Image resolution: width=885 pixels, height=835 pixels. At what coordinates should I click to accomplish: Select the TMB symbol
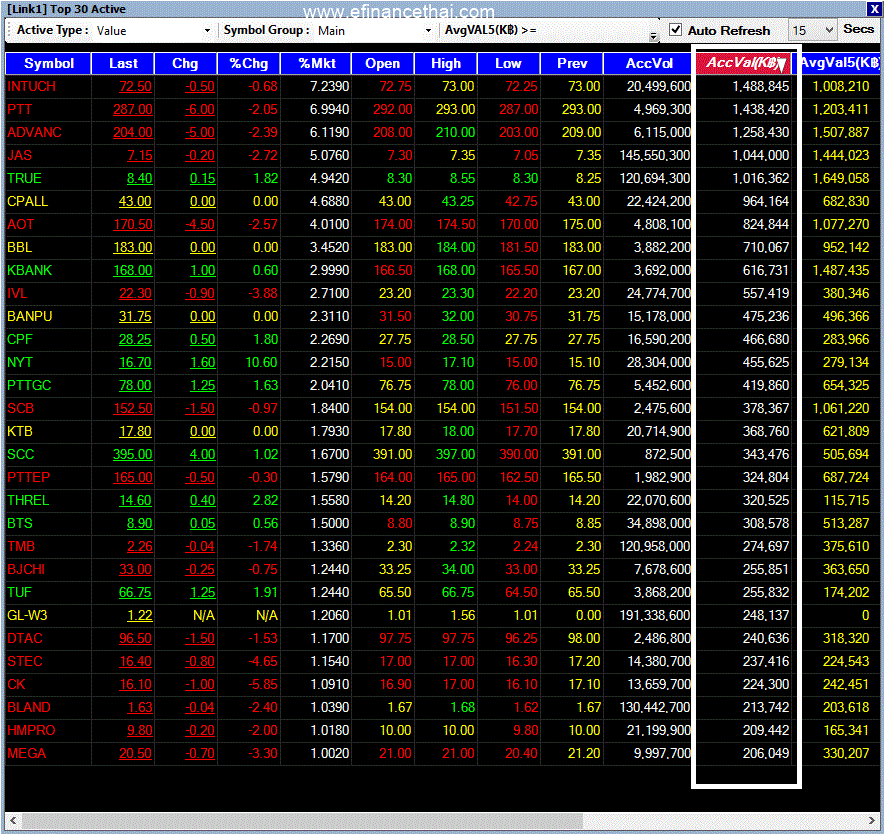point(21,547)
